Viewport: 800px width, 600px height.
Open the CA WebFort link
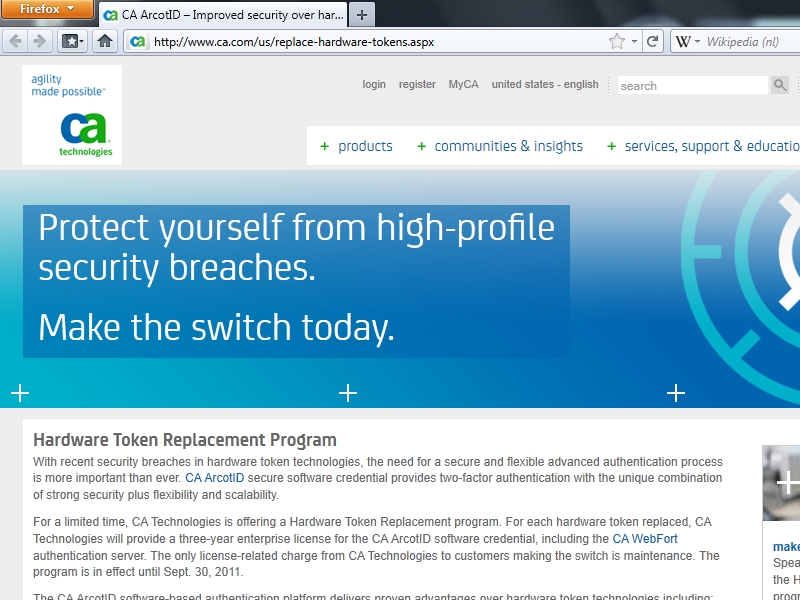(645, 539)
